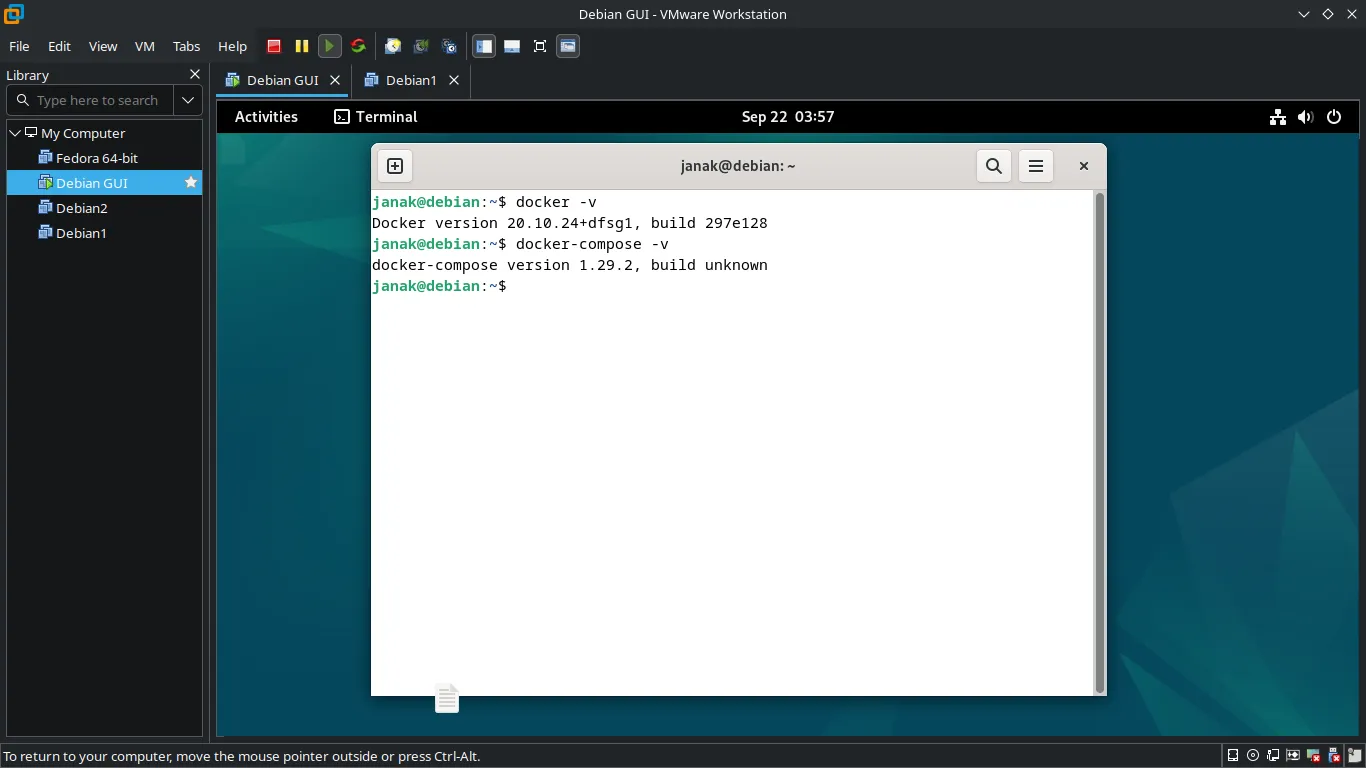Switch to the Debian1 tab
The height and width of the screenshot is (768, 1366).
point(410,80)
